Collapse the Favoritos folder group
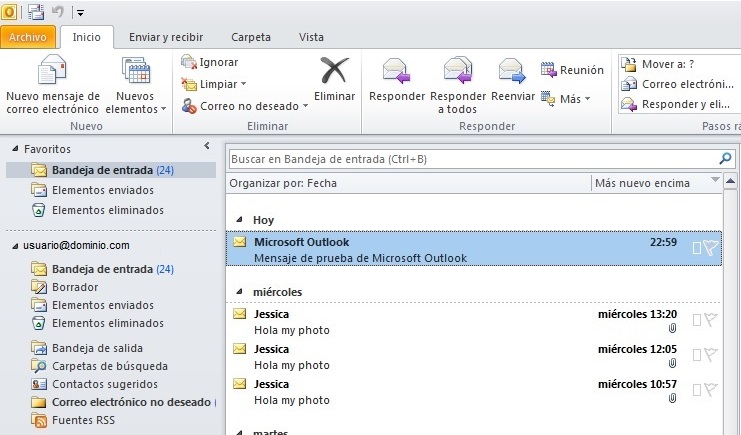 [x=15, y=149]
